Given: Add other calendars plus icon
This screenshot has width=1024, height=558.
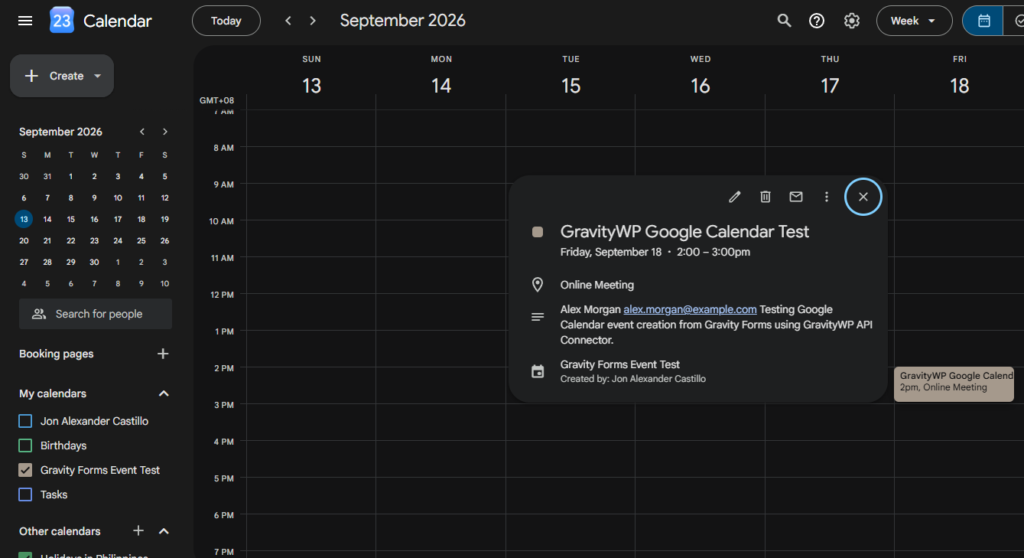Looking at the screenshot, I should 138,531.
